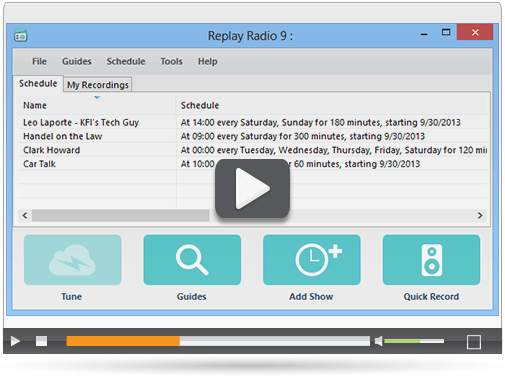Click the Schedule column header
This screenshot has height=377, width=505.
[x=331, y=105]
